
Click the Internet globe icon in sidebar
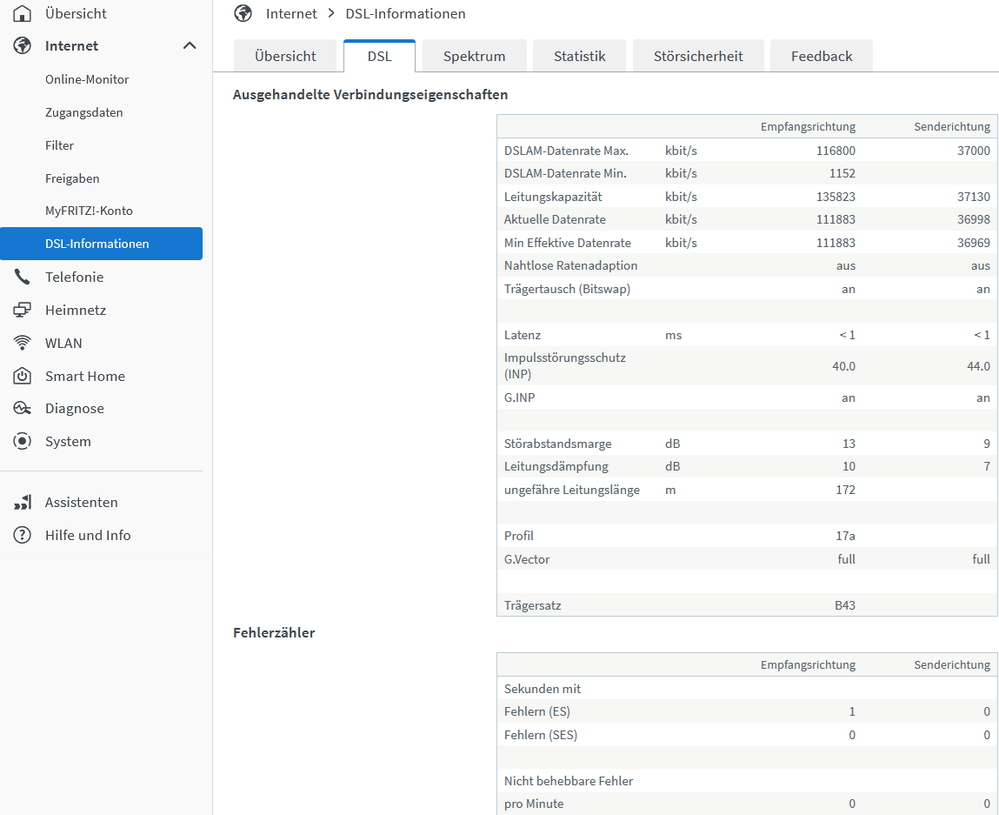coord(22,46)
